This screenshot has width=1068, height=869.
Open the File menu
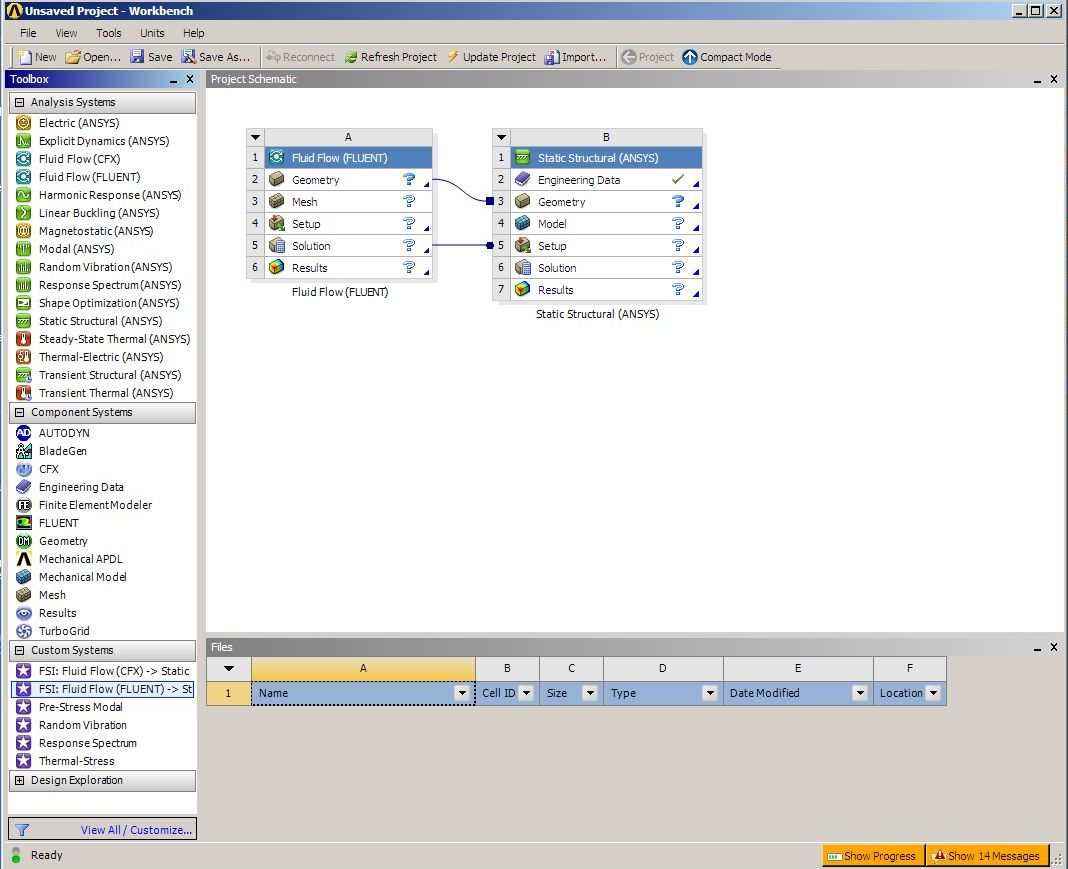[28, 33]
